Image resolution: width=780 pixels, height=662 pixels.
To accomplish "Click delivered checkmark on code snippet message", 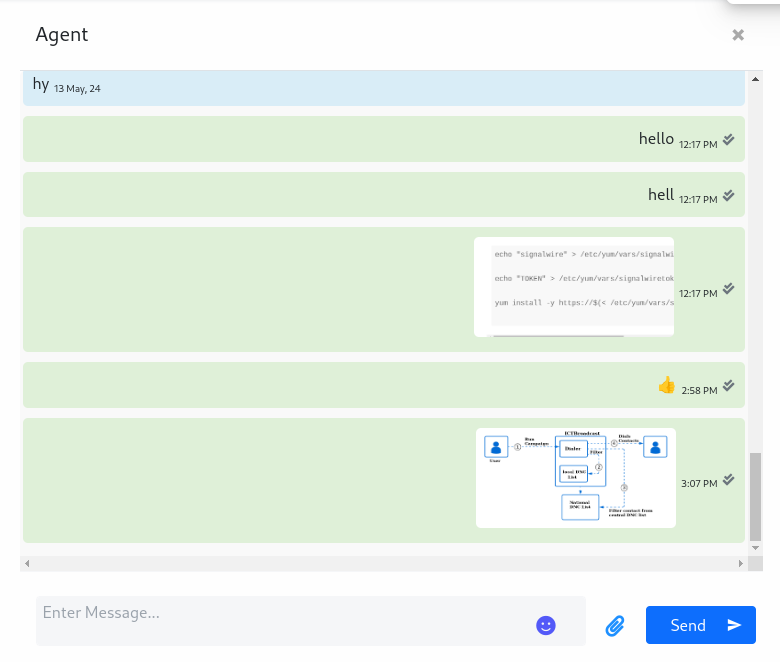I will (x=729, y=289).
